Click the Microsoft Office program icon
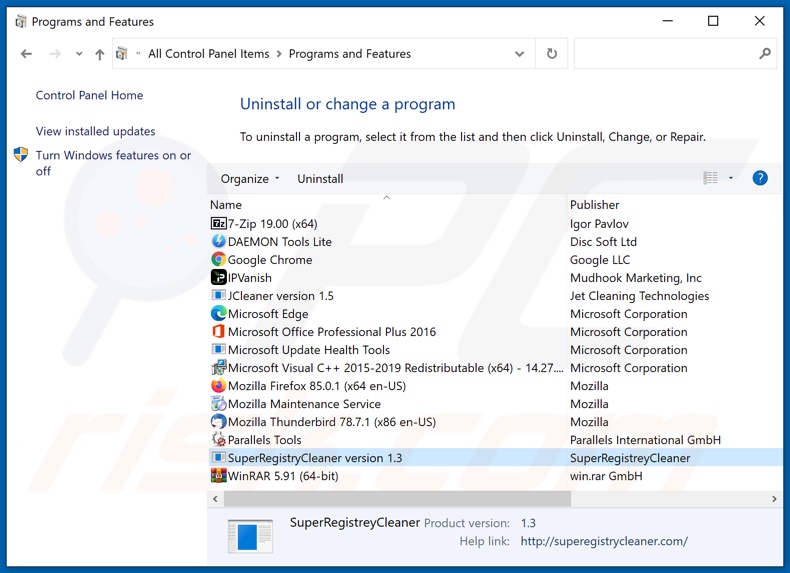Screen dimensions: 790x573 (x=219, y=332)
